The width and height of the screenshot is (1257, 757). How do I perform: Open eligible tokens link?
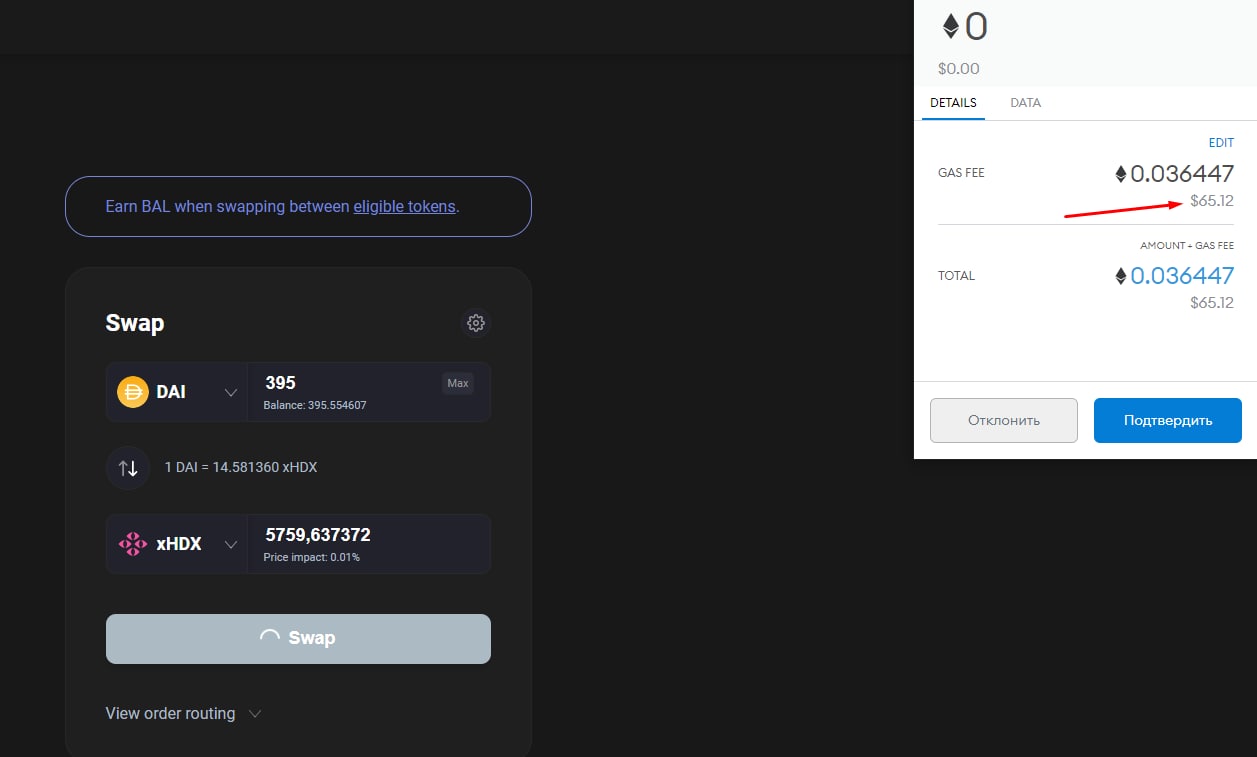(405, 207)
